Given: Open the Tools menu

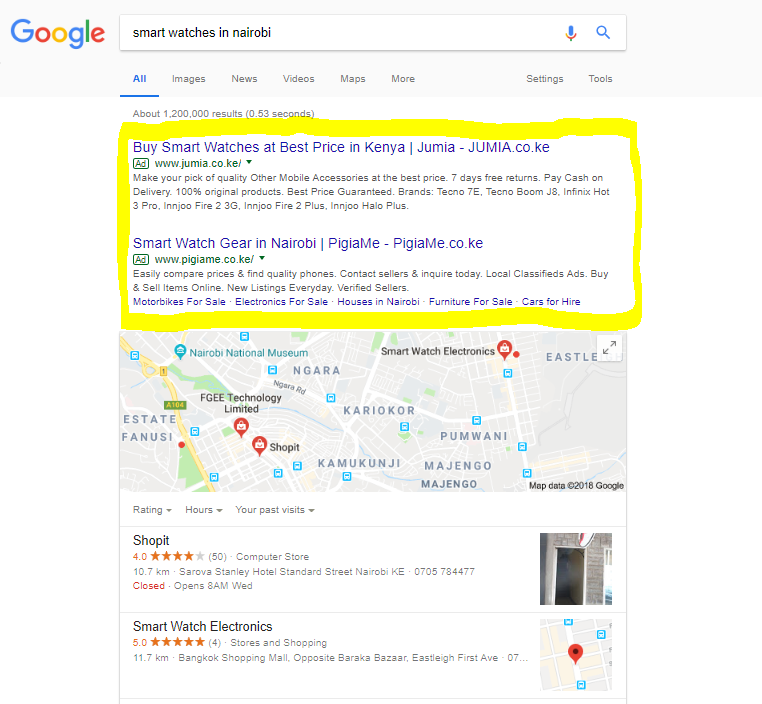Looking at the screenshot, I should tap(600, 79).
